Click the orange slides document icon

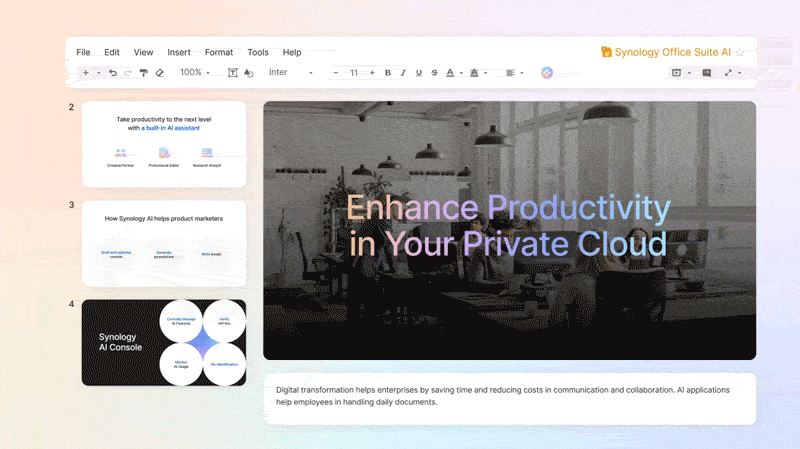pyautogui.click(x=606, y=52)
